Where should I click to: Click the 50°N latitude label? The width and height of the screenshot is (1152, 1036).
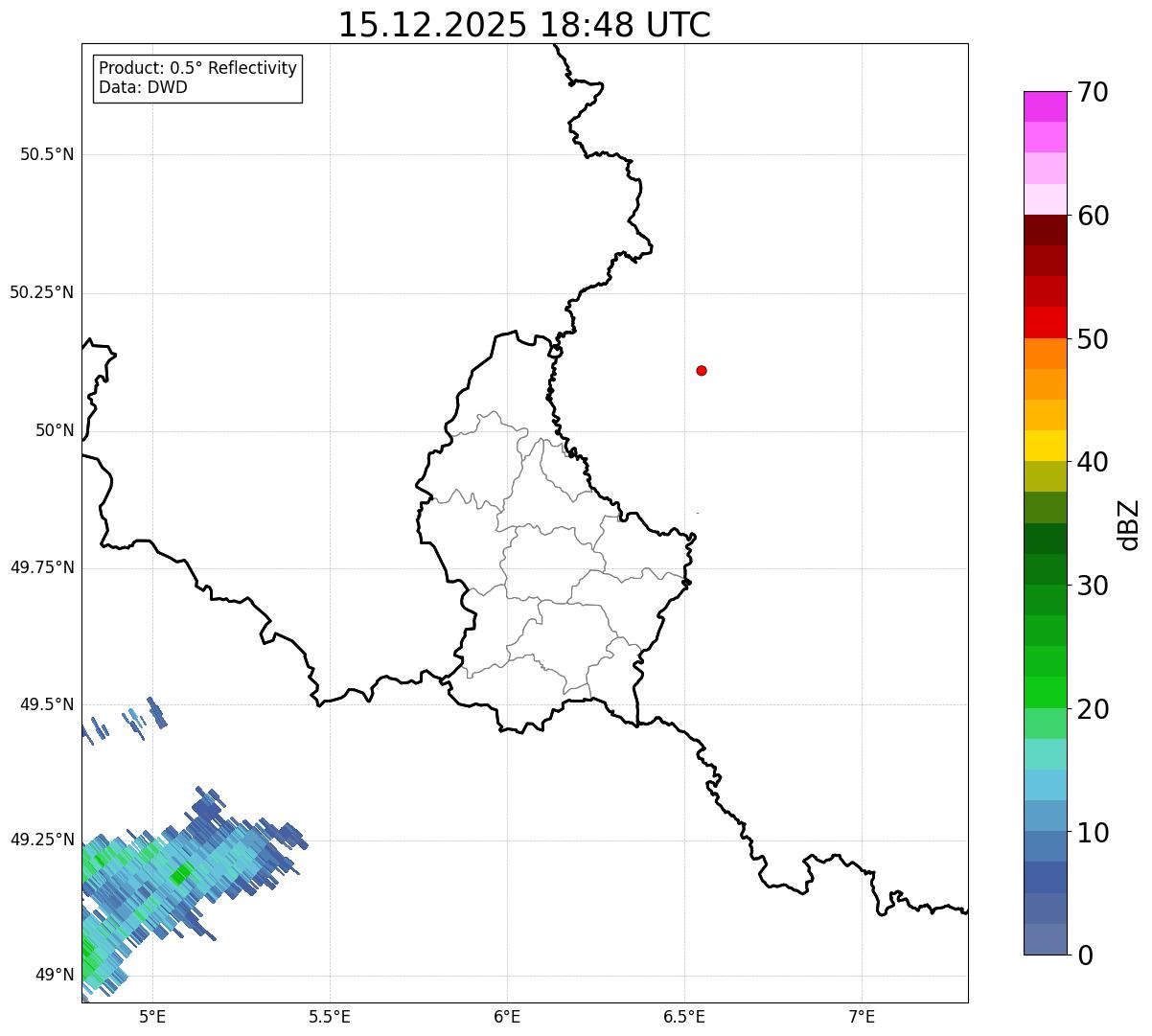55,430
